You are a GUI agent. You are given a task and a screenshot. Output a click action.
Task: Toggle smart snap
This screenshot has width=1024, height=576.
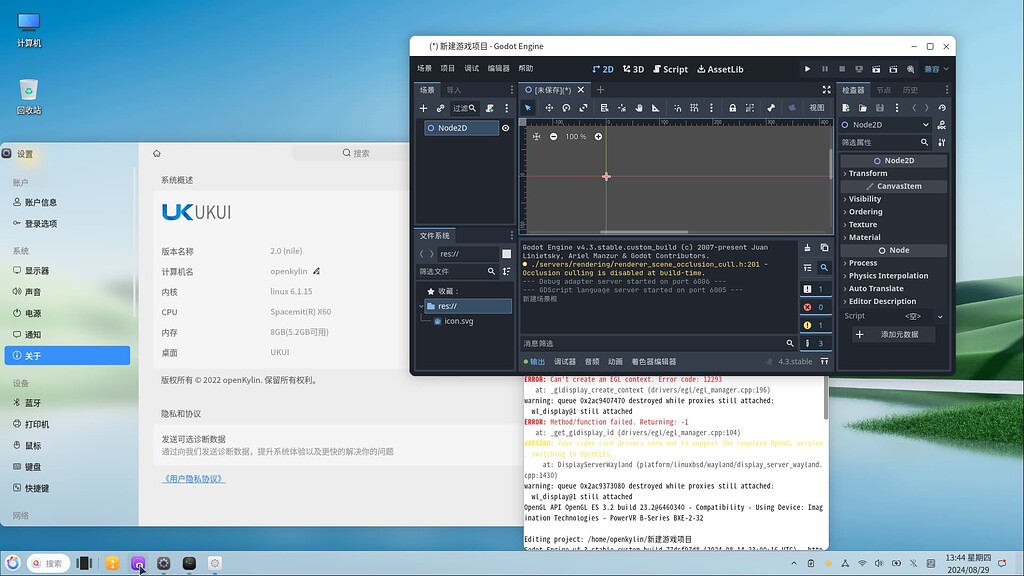click(x=677, y=108)
